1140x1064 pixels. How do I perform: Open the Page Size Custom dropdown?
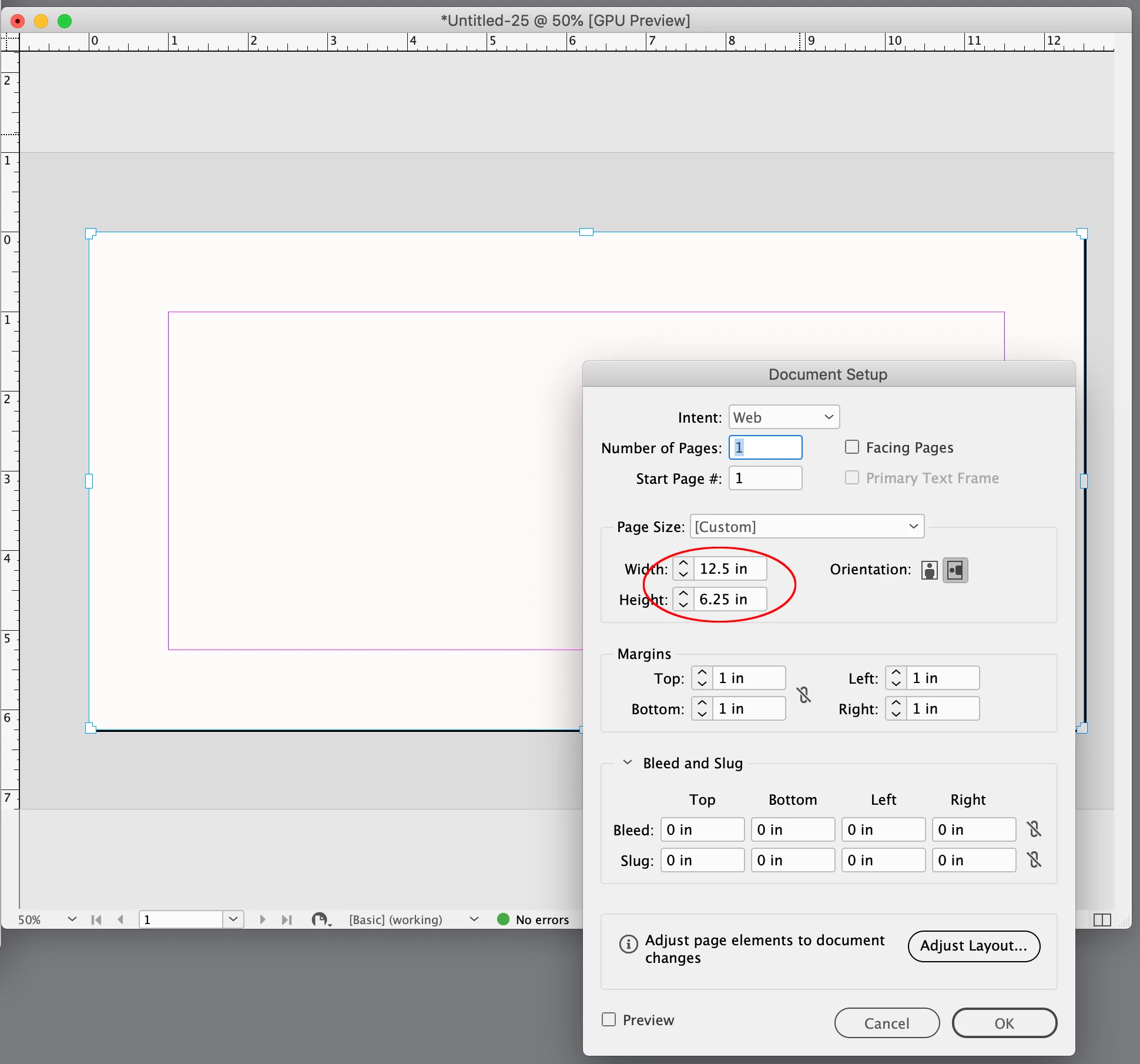coord(807,527)
